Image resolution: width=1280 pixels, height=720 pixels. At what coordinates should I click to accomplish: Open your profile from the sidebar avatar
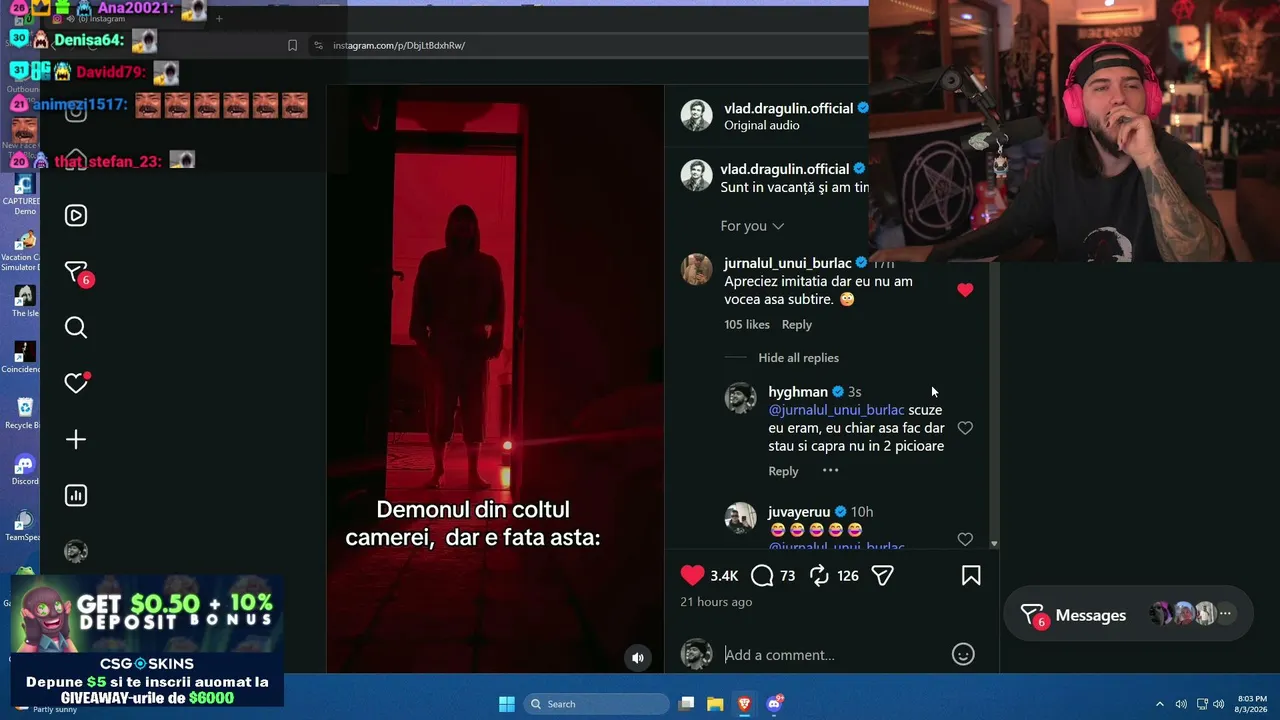pos(76,551)
